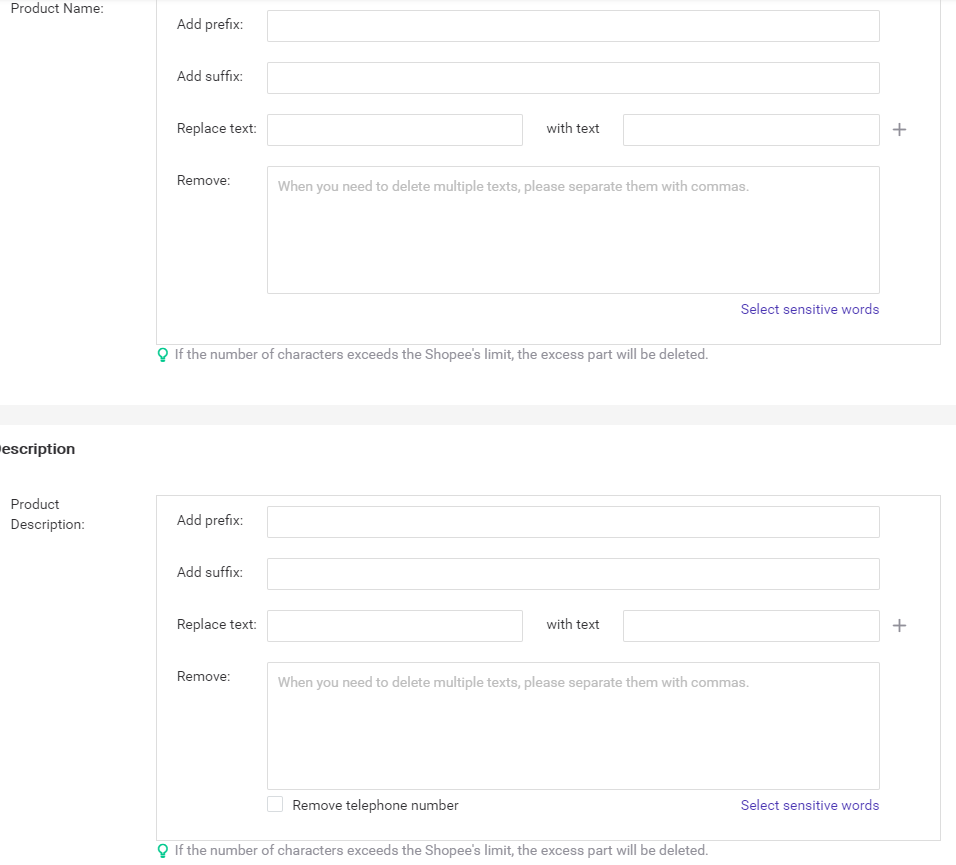The width and height of the screenshot is (956, 865).
Task: Click the Product Name Replace text field
Action: click(x=394, y=130)
